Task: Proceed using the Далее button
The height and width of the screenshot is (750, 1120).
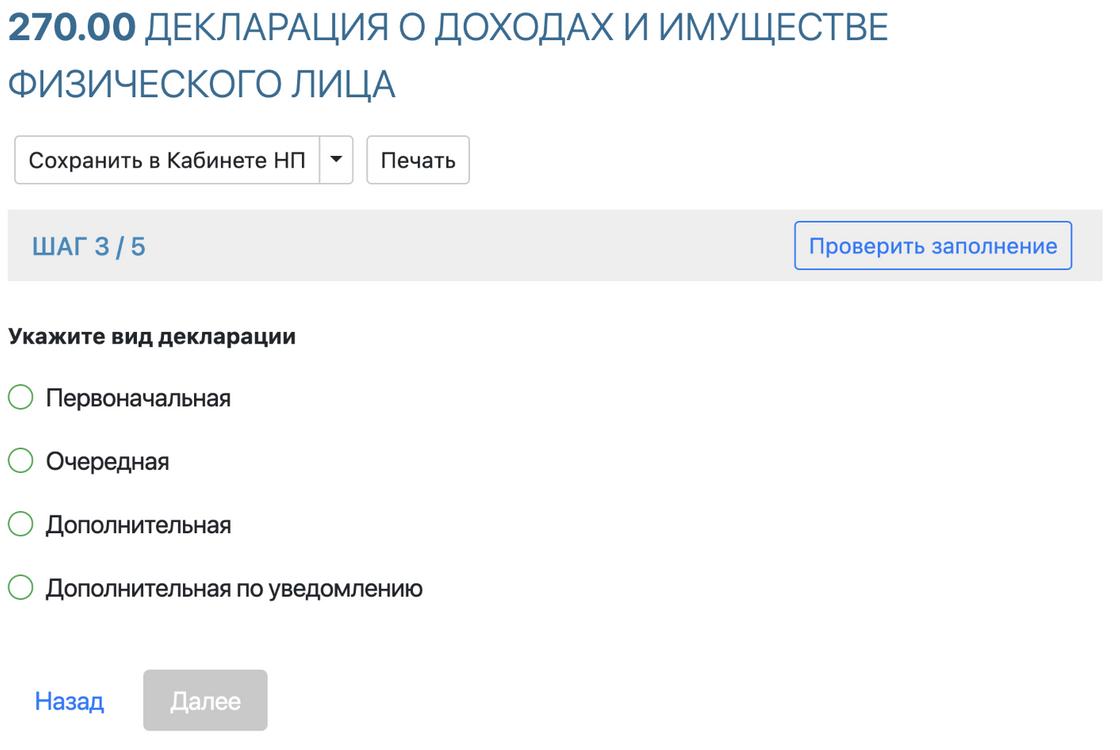Action: pyautogui.click(x=205, y=700)
